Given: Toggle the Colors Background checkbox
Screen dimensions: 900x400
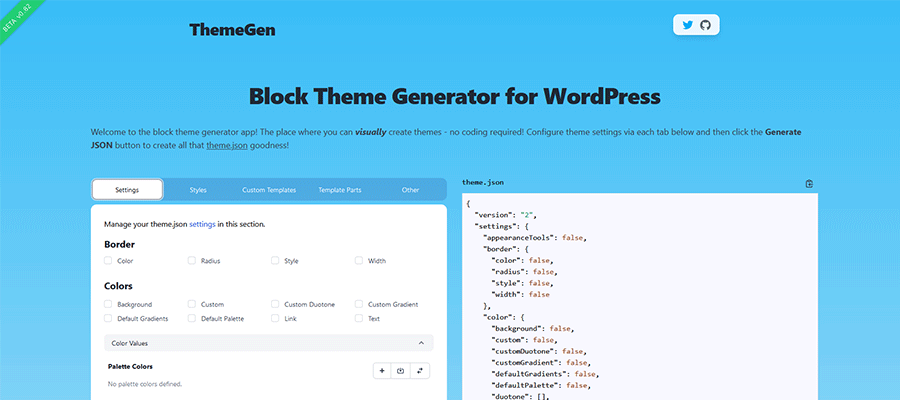Looking at the screenshot, I should pyautogui.click(x=108, y=304).
